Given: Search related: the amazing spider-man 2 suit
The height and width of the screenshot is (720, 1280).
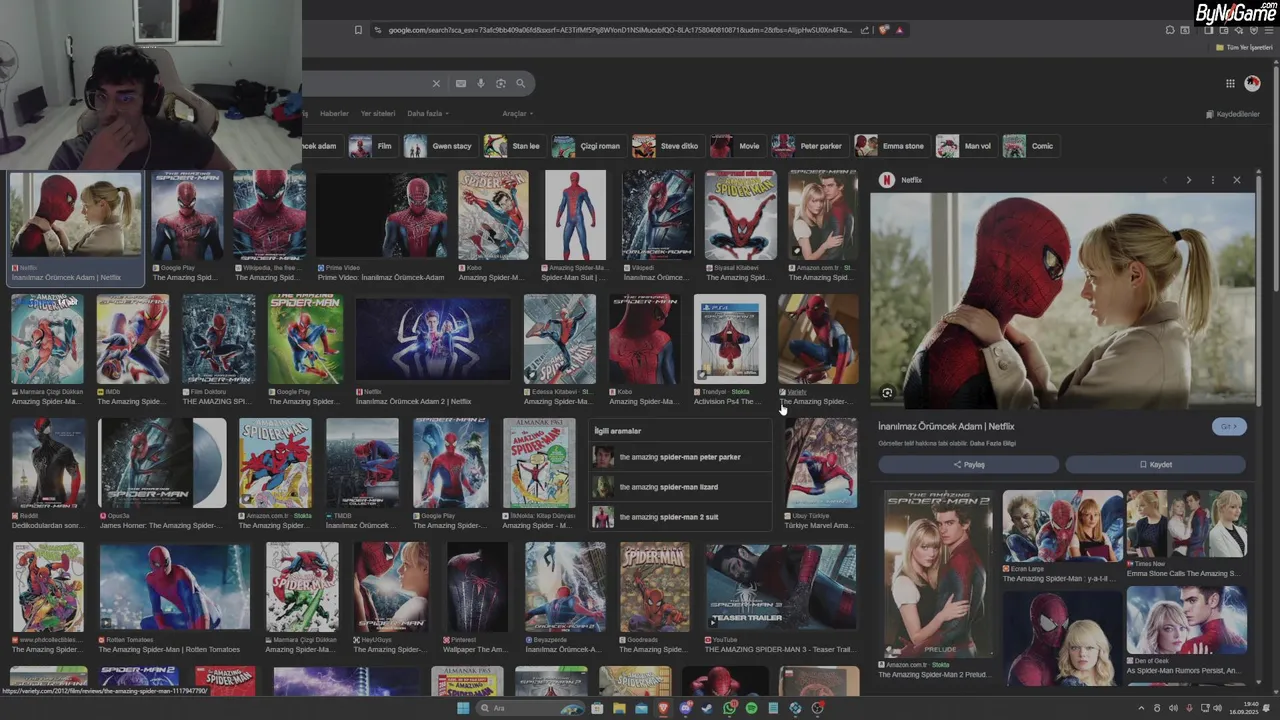Looking at the screenshot, I should 680,517.
